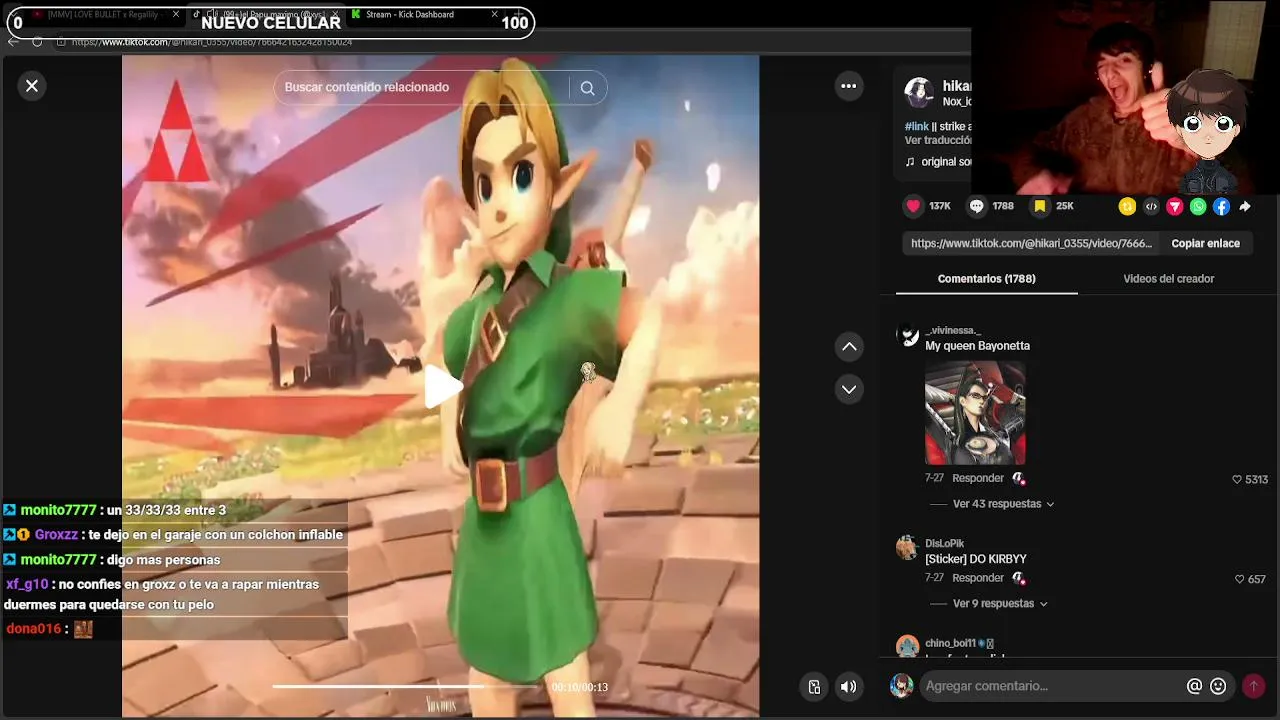
Task: Reply to the DO KIRBYY comment
Action: pyautogui.click(x=978, y=579)
